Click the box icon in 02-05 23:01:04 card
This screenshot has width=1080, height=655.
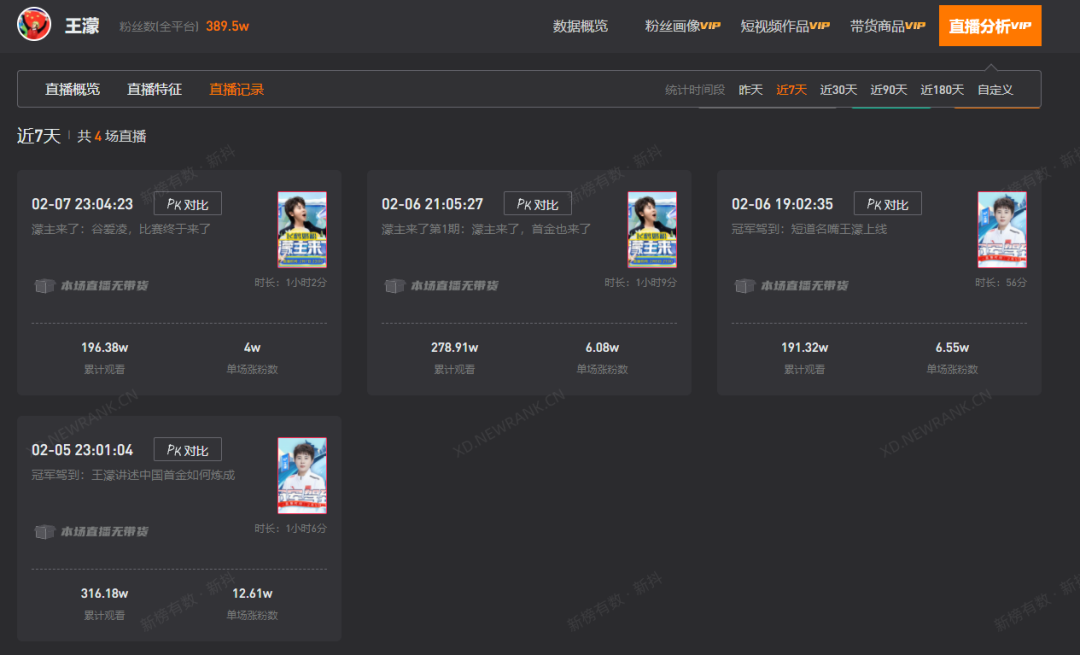point(45,531)
